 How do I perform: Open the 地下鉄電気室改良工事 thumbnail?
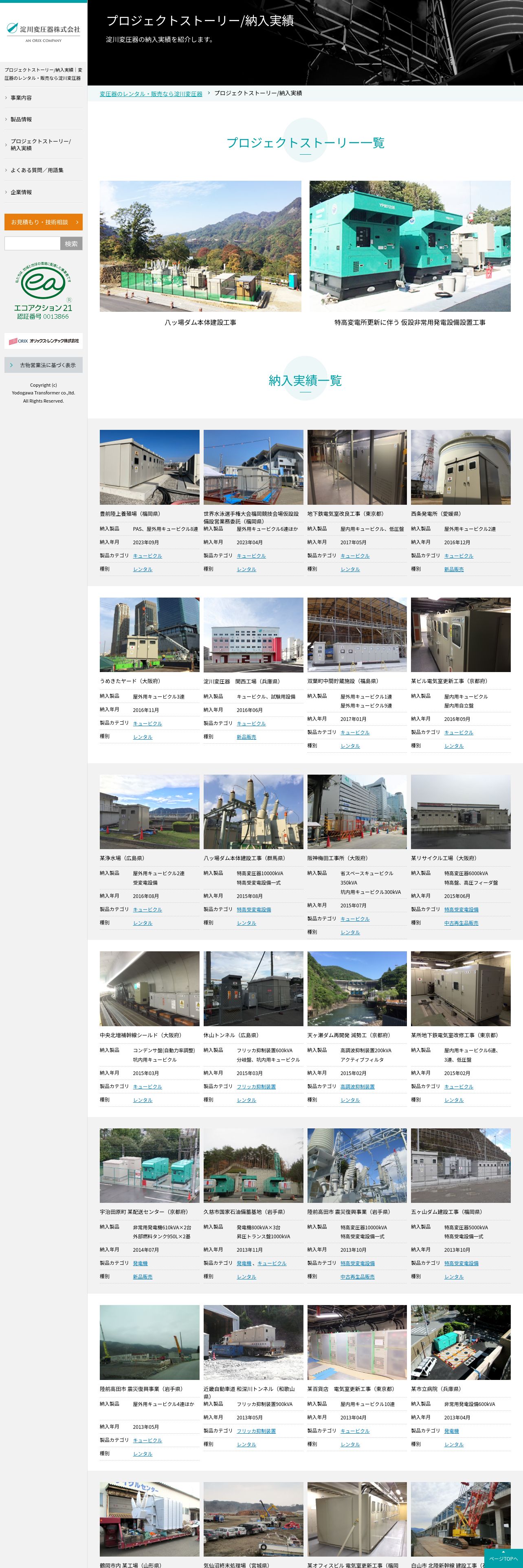(357, 467)
